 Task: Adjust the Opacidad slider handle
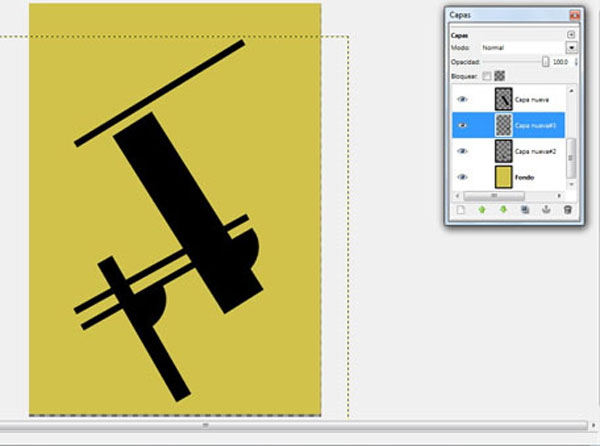[x=545, y=62]
